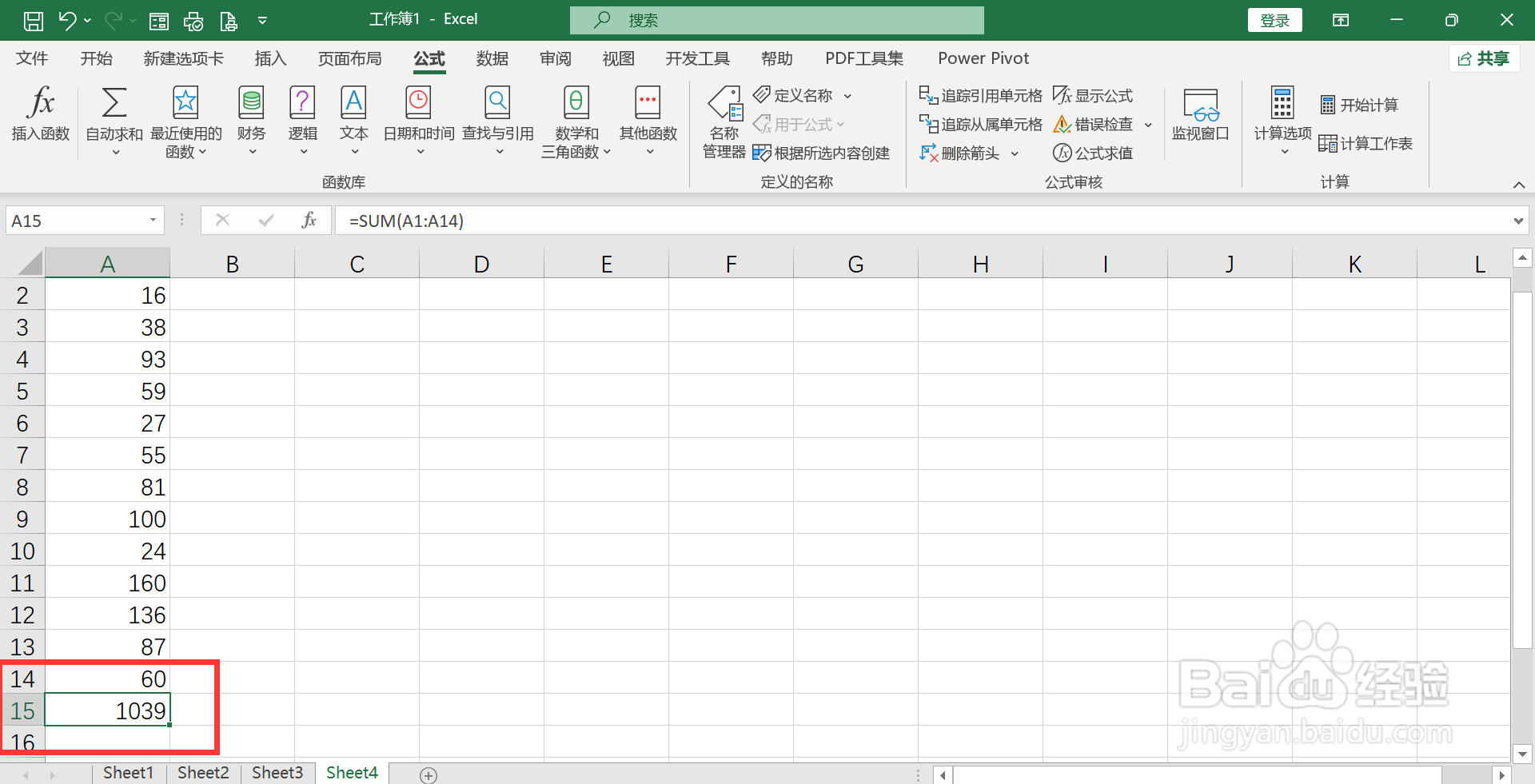Select cell A15 containing 1039
Image resolution: width=1535 pixels, height=784 pixels.
(107, 710)
